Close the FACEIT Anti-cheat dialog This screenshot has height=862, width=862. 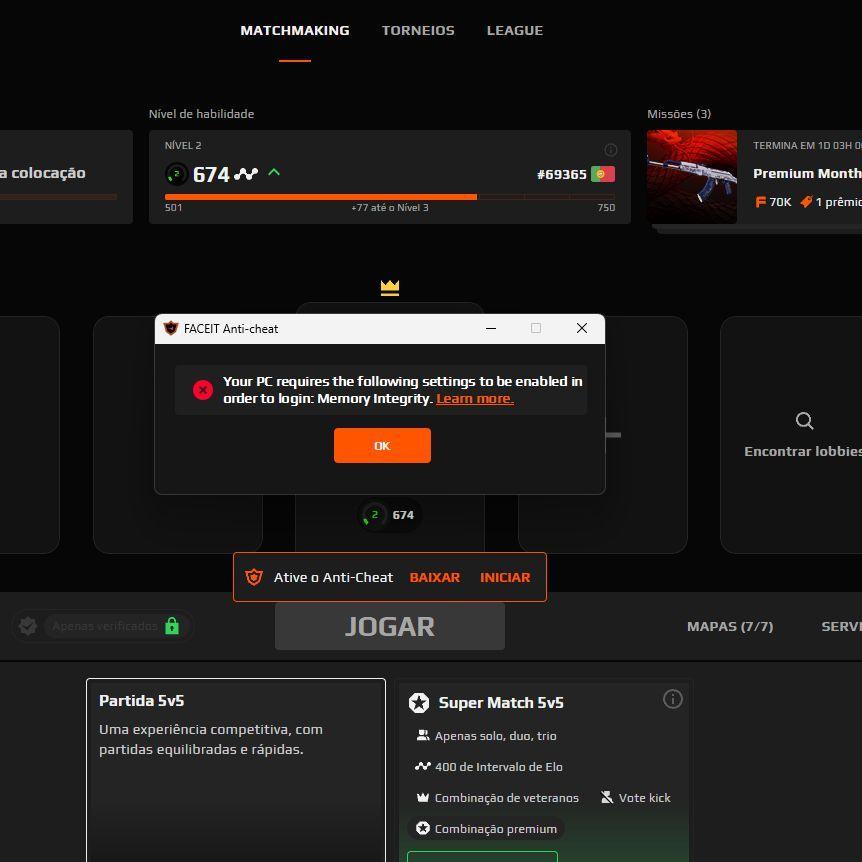pyautogui.click(x=582, y=328)
